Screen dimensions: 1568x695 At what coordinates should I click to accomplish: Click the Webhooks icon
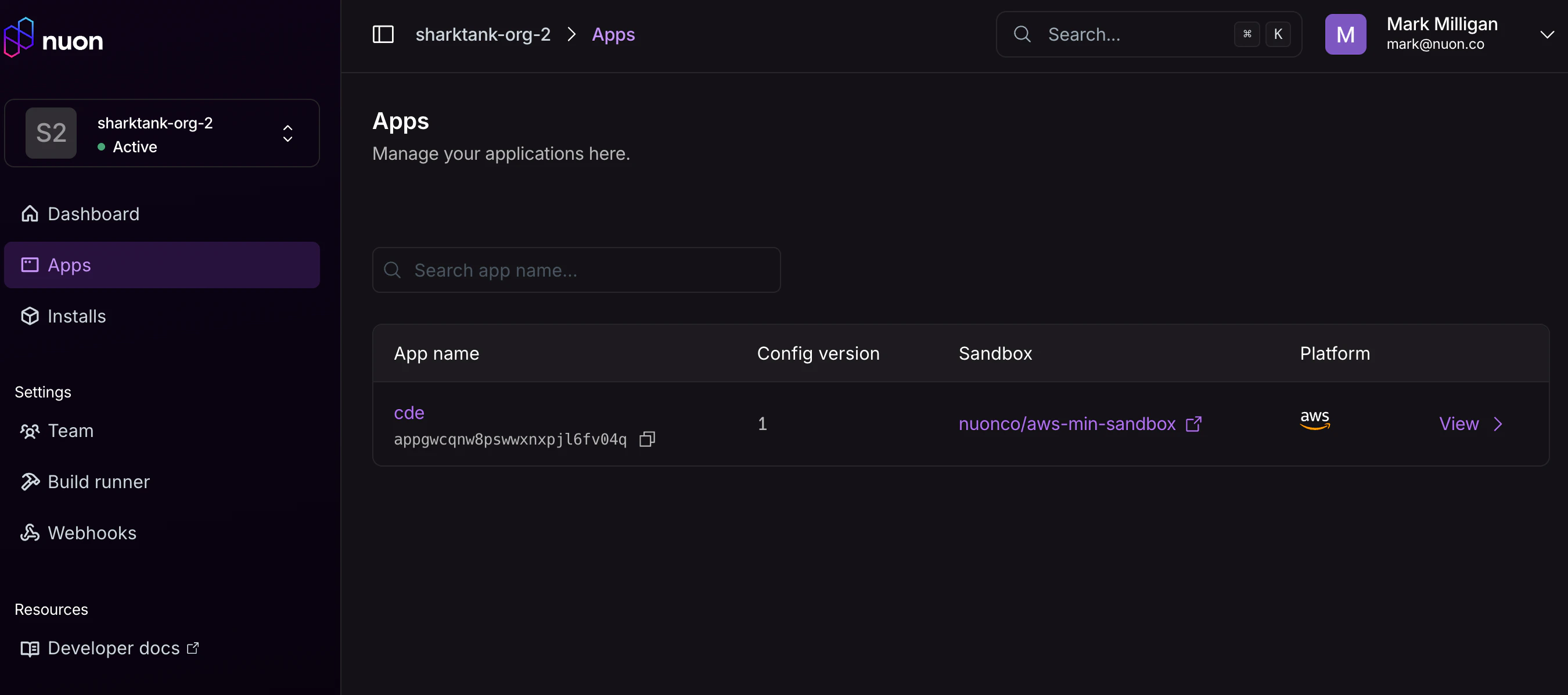point(30,533)
